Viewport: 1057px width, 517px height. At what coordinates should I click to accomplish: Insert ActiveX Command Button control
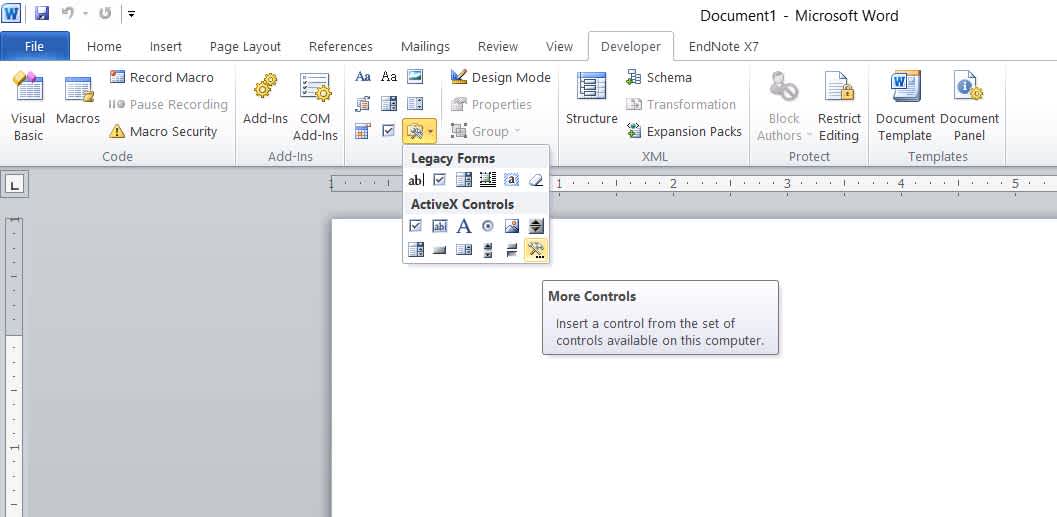pyautogui.click(x=440, y=250)
